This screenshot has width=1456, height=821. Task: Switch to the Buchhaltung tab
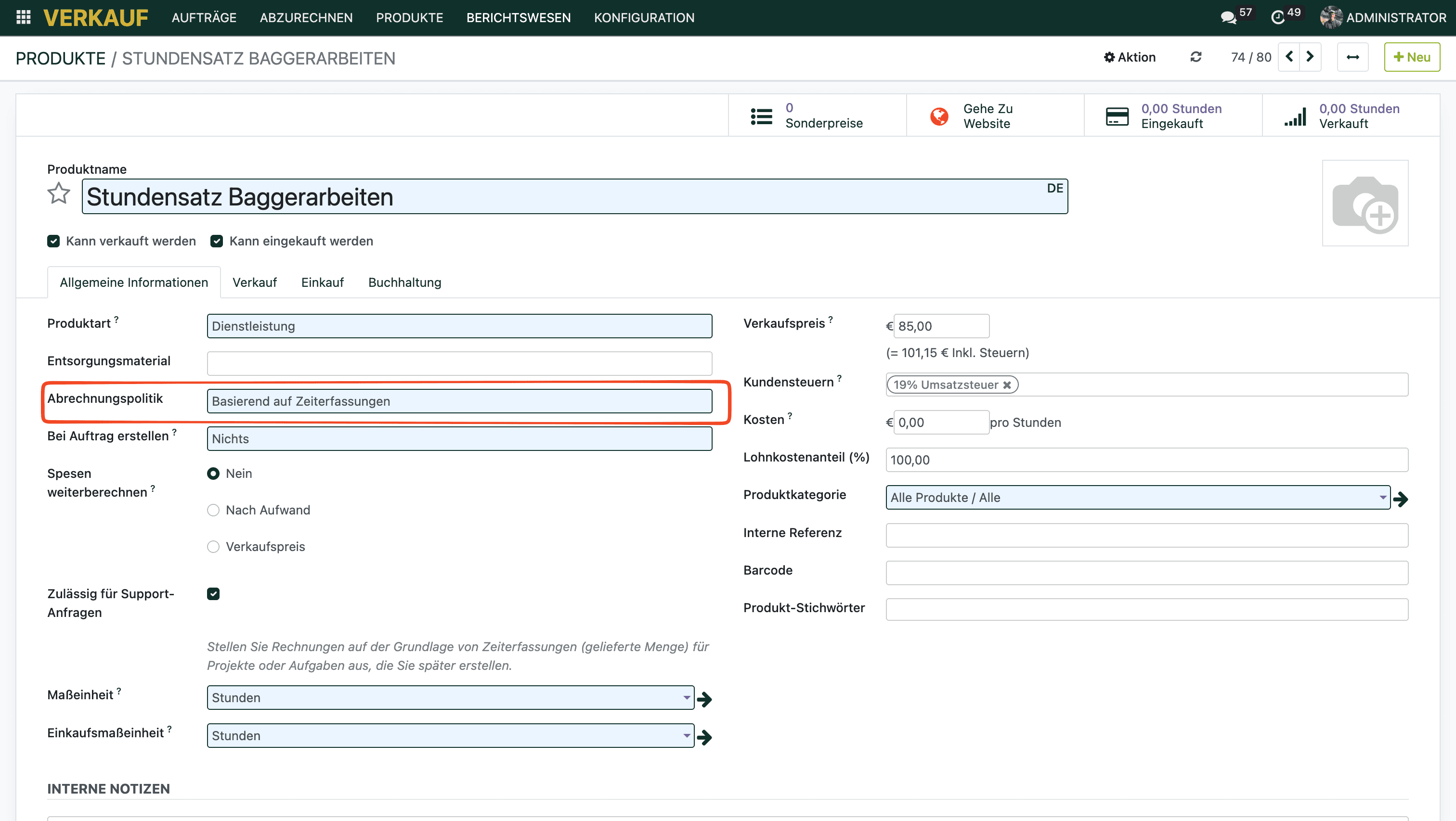pos(405,282)
